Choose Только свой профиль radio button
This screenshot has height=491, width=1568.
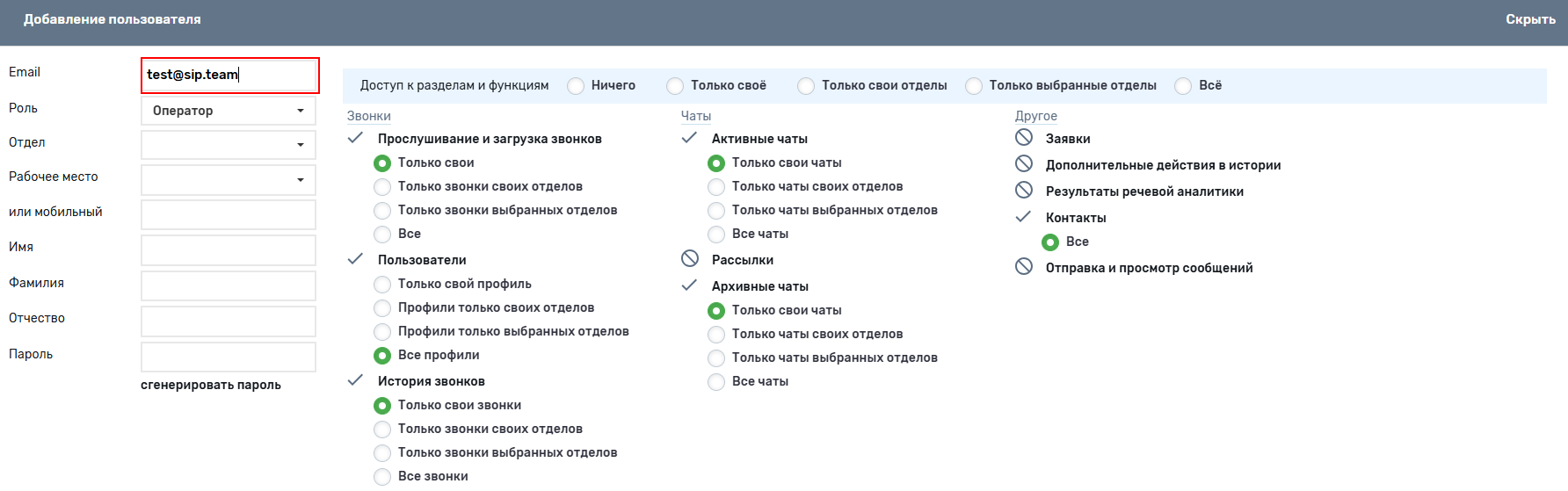coord(382,284)
